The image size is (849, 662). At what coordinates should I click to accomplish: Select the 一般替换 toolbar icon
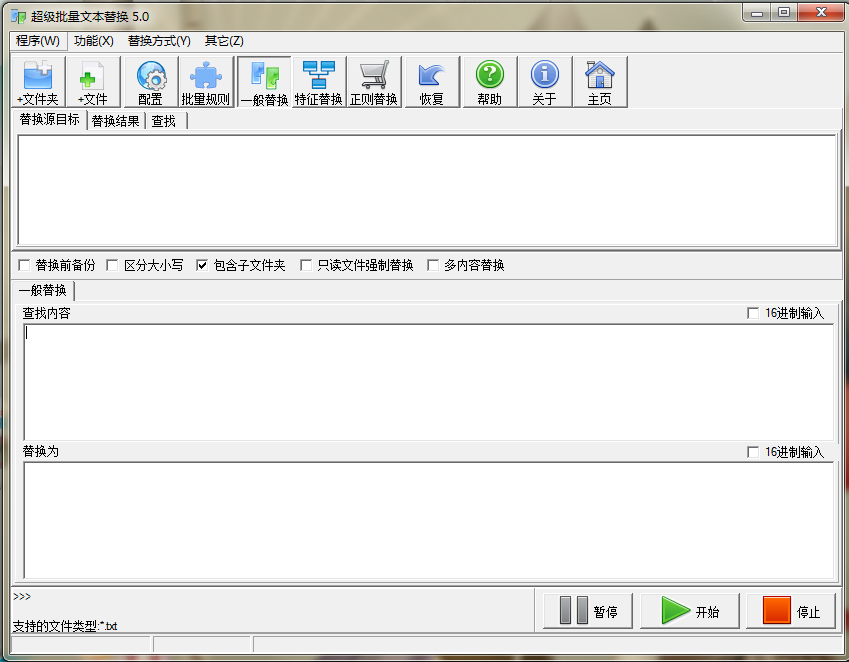click(x=264, y=82)
